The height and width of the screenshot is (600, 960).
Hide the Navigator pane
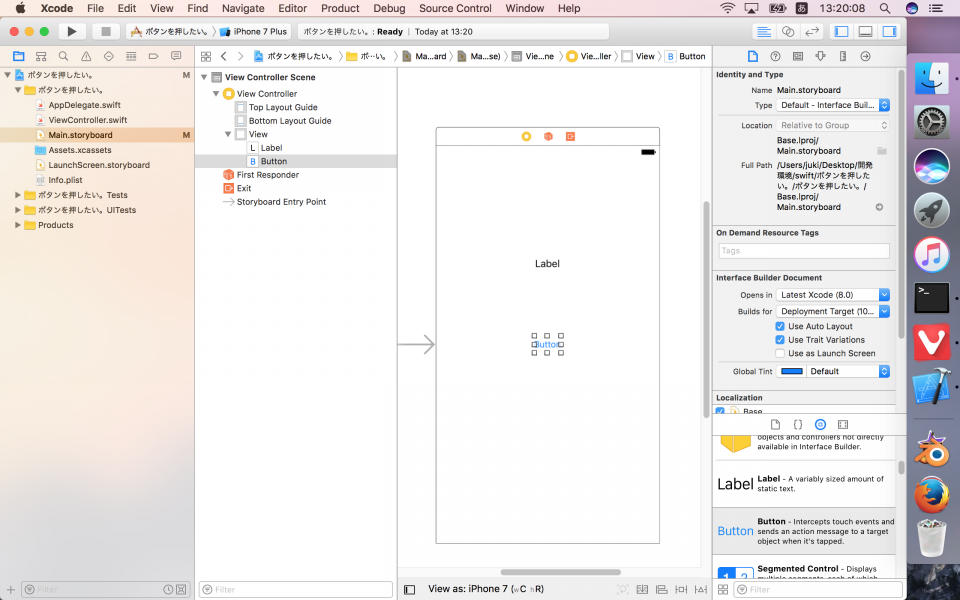tap(841, 31)
